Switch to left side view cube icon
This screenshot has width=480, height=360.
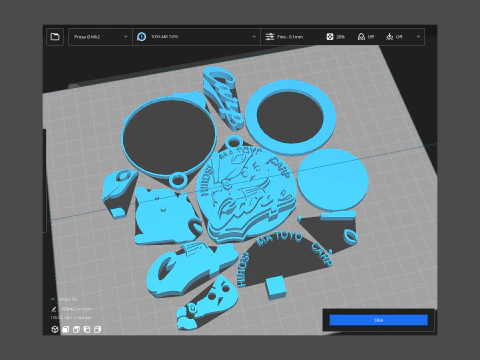87,329
